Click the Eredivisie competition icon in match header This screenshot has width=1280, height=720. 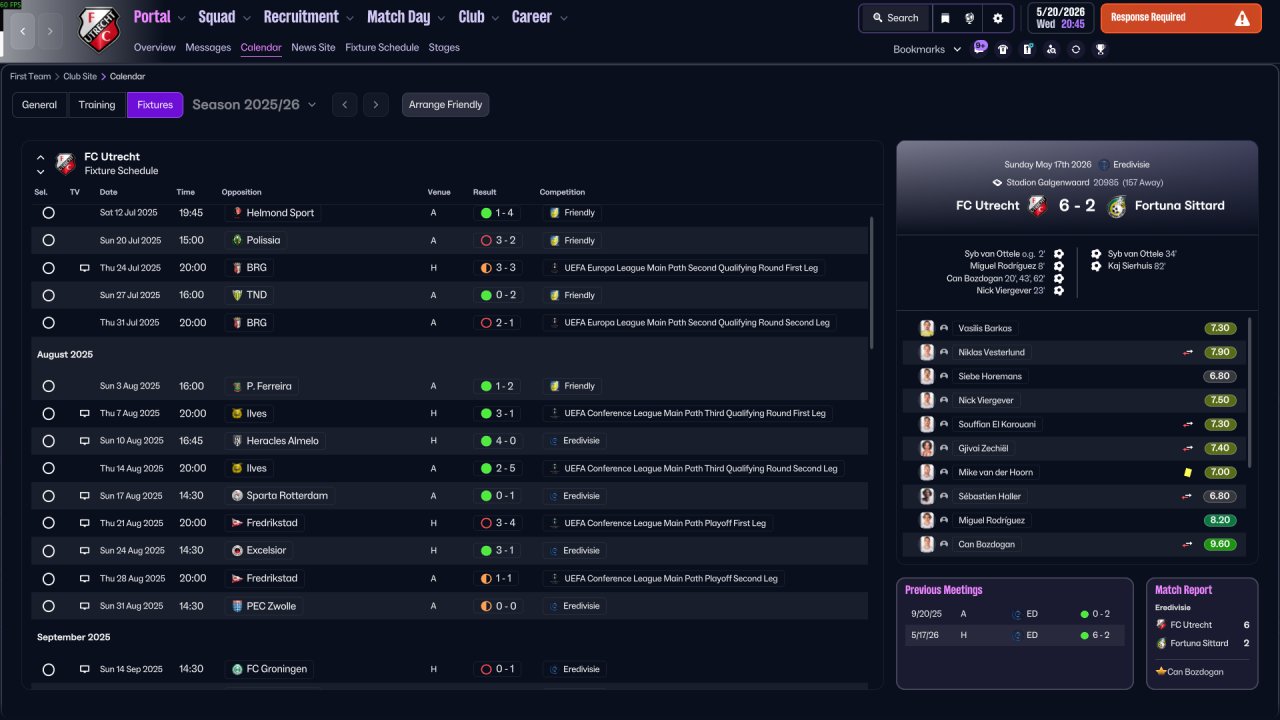coord(1104,164)
